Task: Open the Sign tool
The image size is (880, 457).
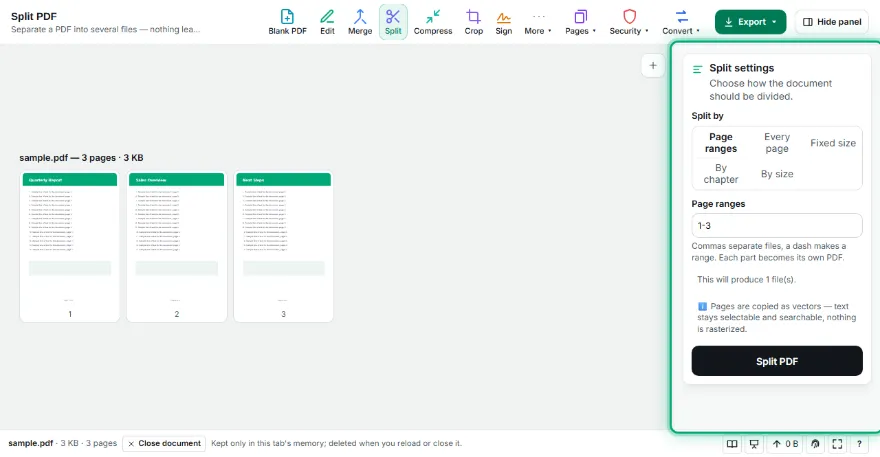Action: pos(503,22)
